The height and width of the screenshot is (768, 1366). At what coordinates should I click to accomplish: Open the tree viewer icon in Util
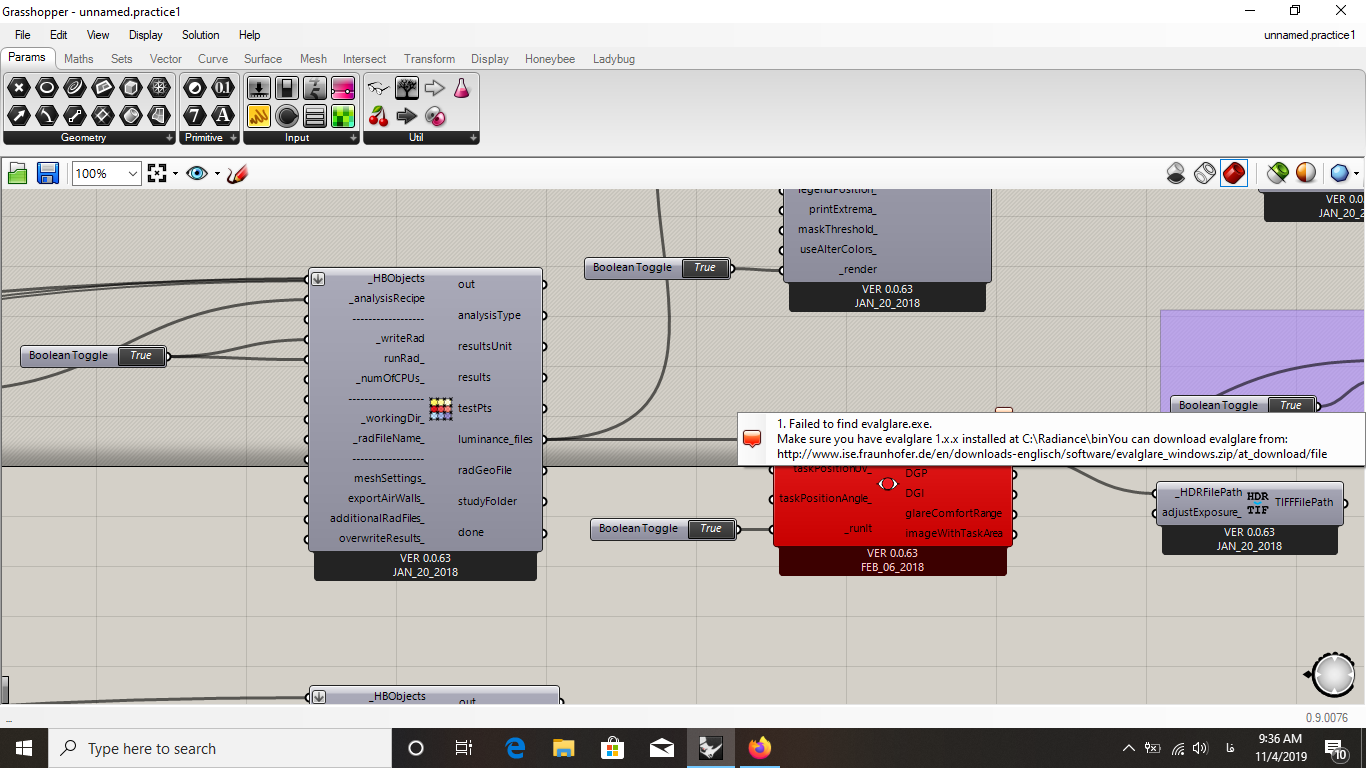pos(406,88)
